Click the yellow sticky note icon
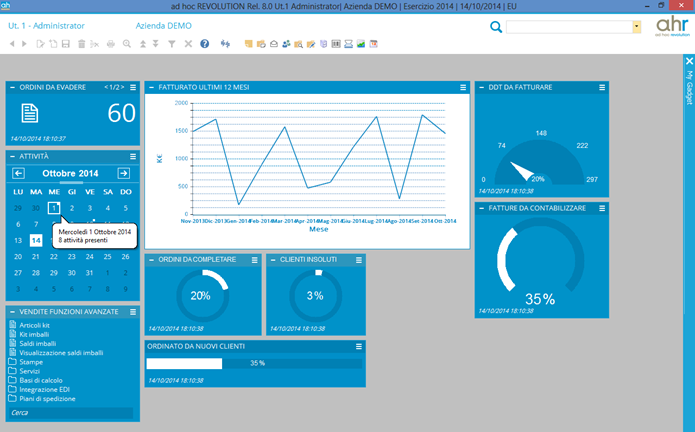Image resolution: width=695 pixels, height=432 pixels. coord(249,44)
